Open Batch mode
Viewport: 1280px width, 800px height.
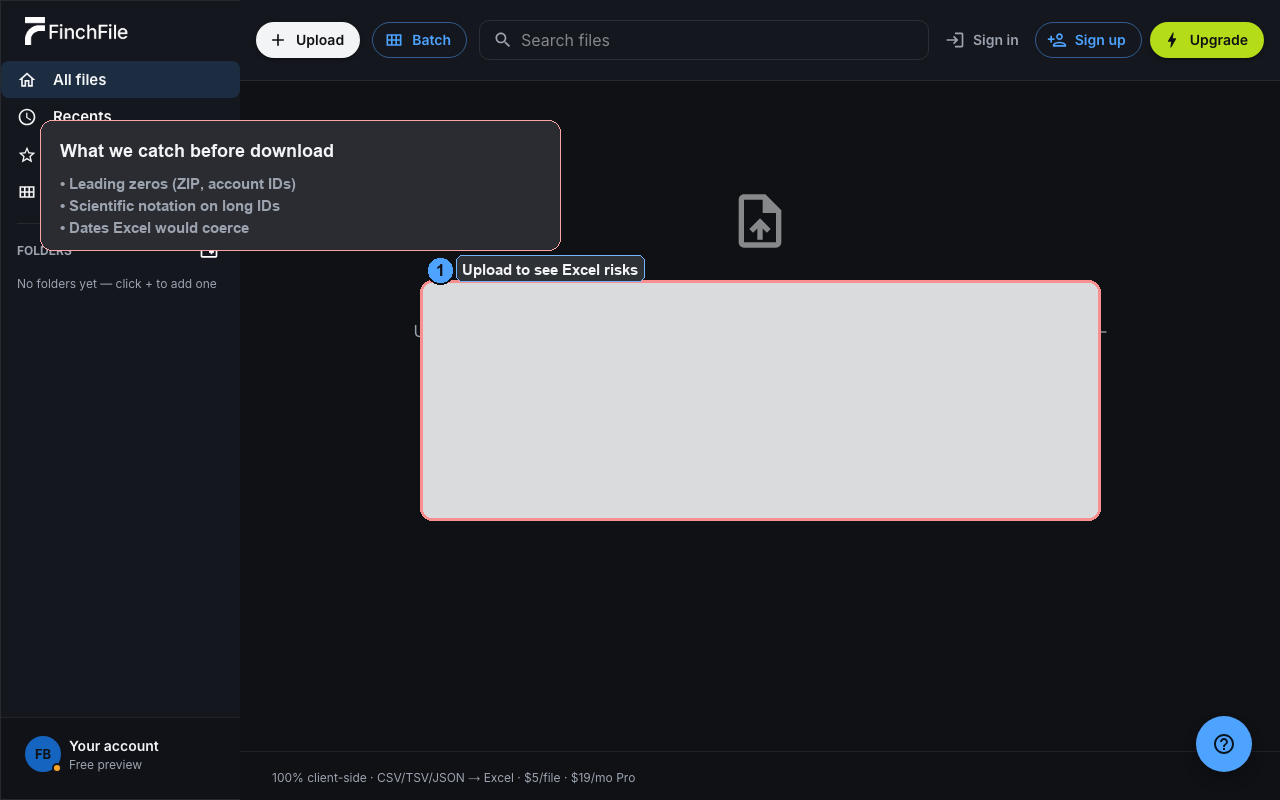tap(419, 40)
